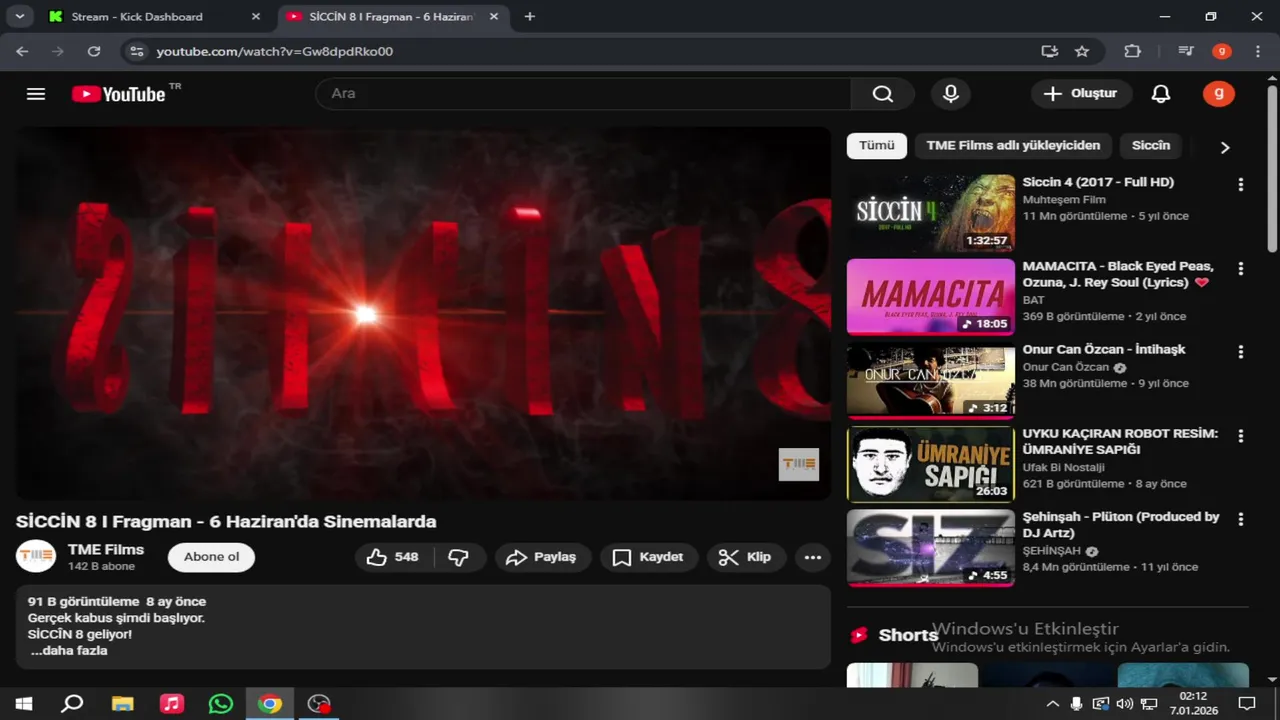
Task: Go back in browser history
Action: [22, 51]
